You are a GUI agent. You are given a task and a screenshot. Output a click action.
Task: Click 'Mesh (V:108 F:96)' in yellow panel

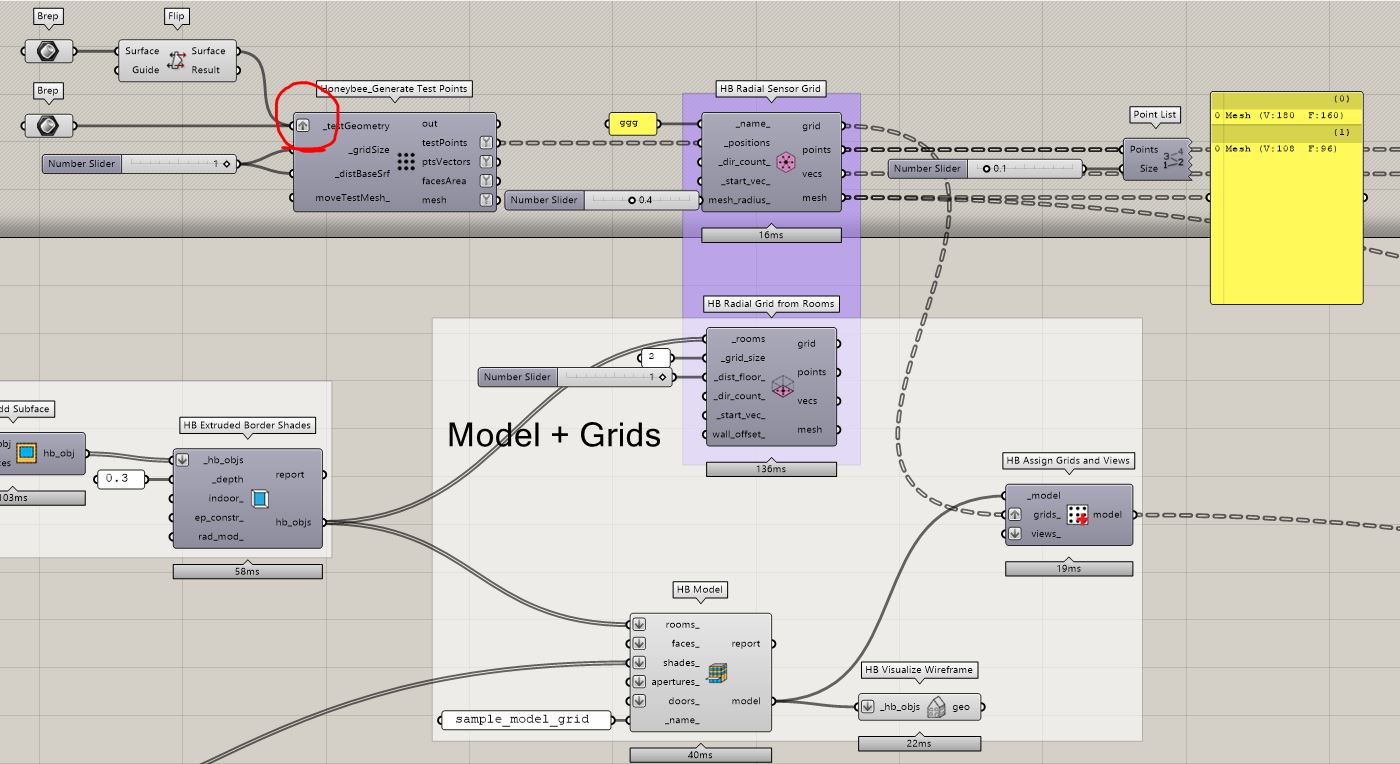(x=1279, y=149)
